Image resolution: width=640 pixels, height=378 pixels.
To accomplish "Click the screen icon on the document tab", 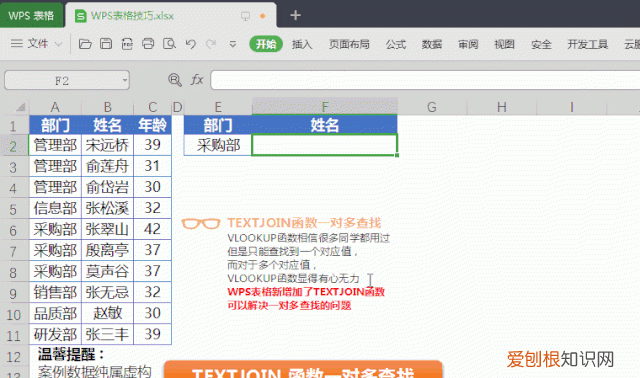I will pyautogui.click(x=245, y=16).
